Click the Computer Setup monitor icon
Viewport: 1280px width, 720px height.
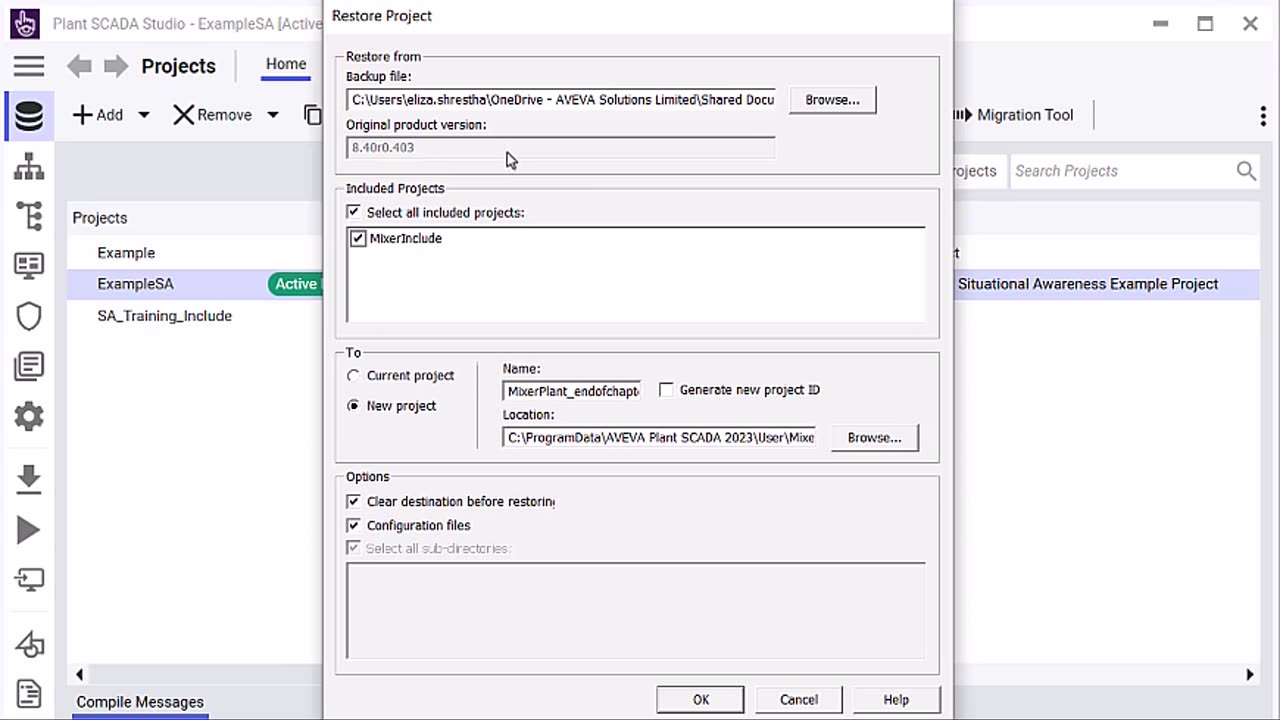[29, 580]
